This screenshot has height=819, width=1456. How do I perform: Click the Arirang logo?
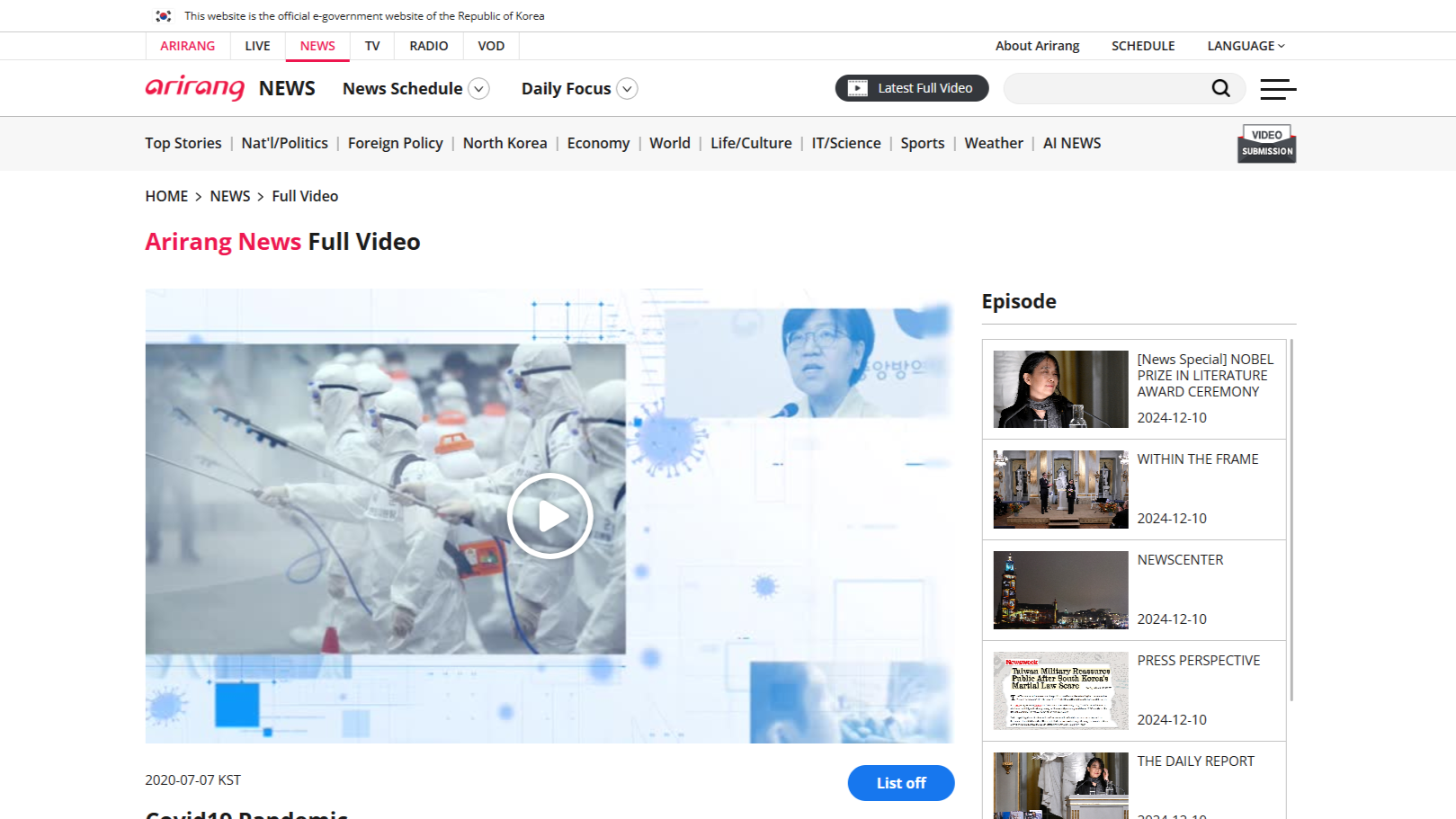195,87
